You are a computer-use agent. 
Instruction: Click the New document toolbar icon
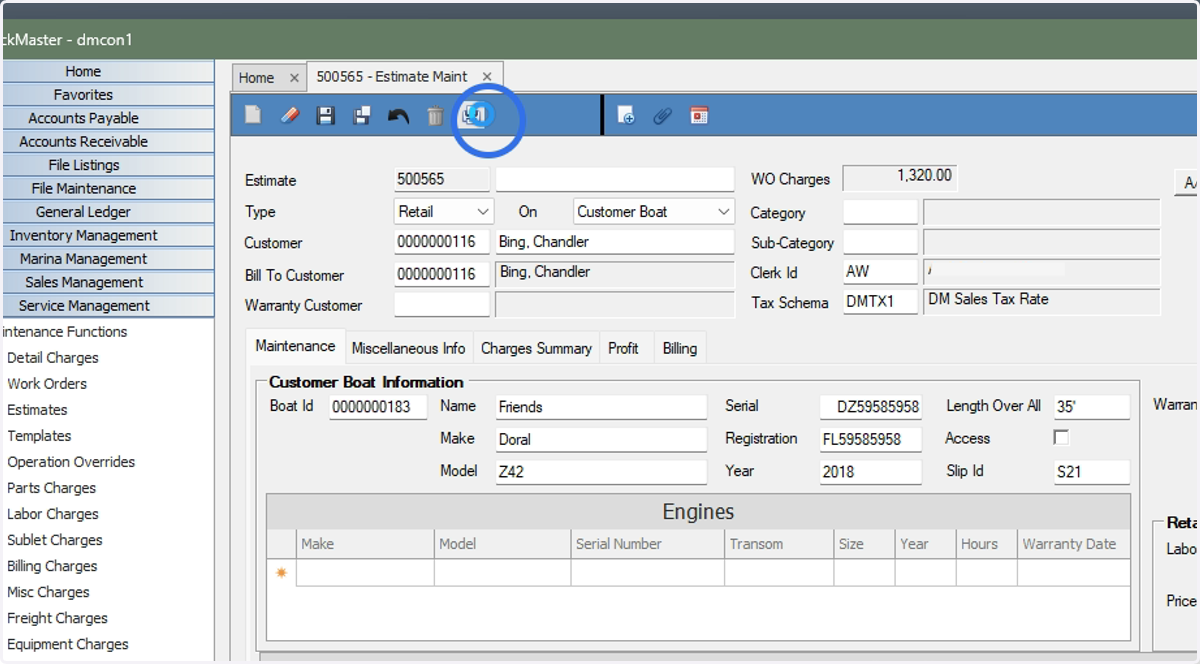tap(253, 116)
